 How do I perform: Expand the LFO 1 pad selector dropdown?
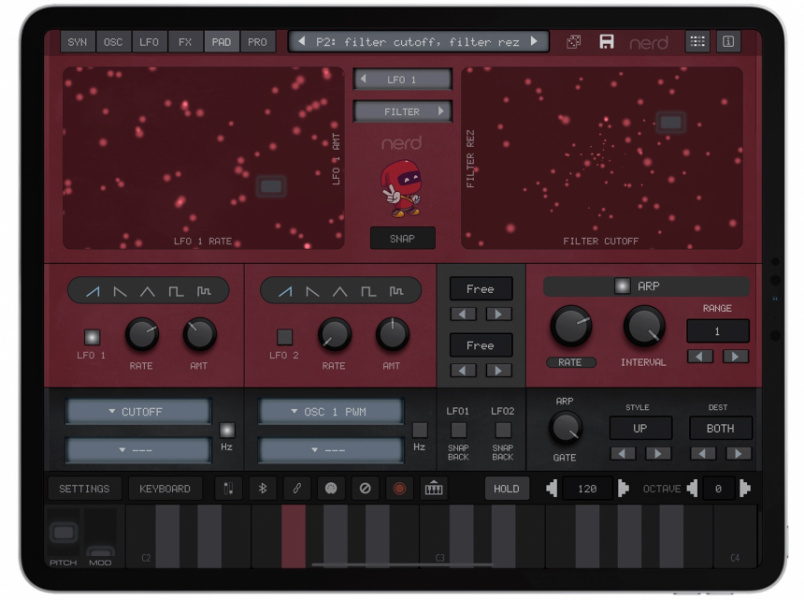point(403,78)
